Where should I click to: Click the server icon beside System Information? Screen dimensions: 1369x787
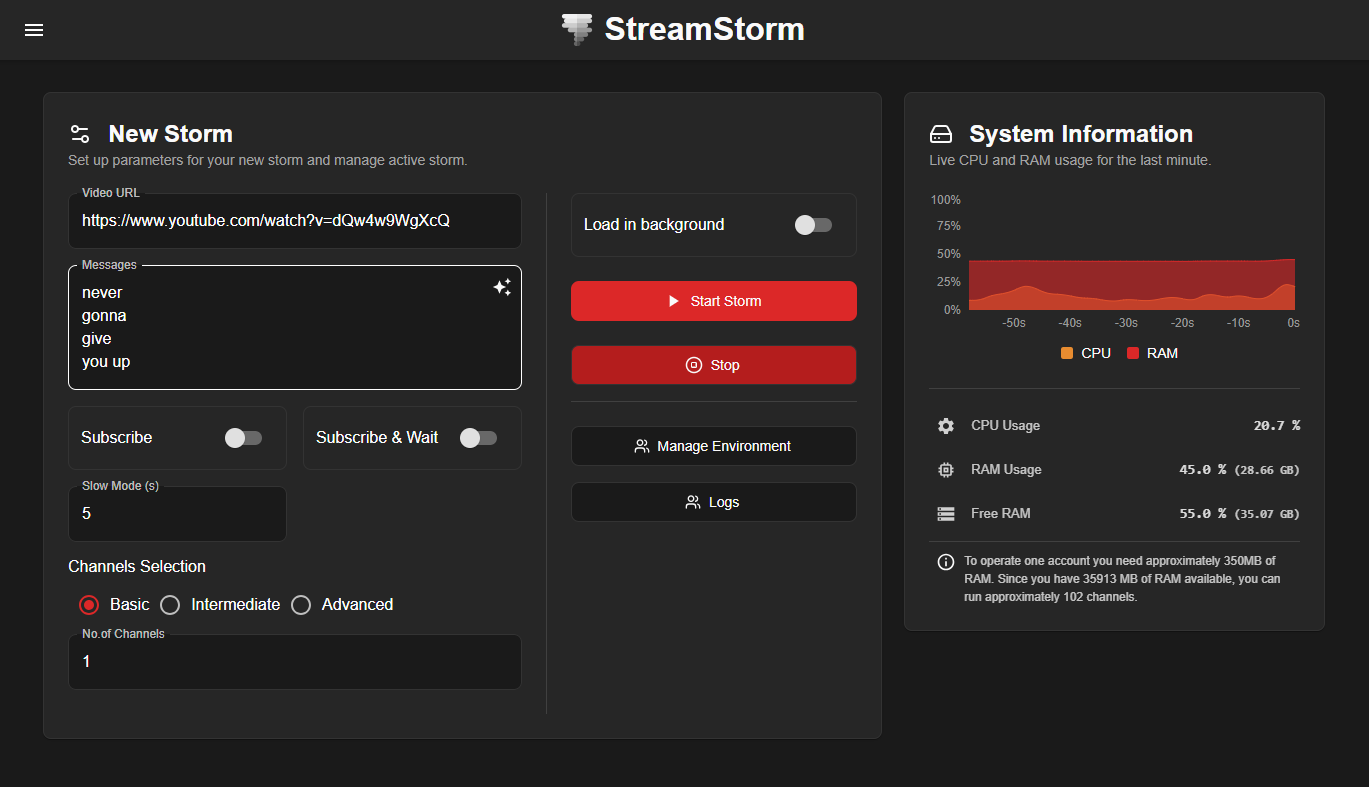[x=940, y=132]
